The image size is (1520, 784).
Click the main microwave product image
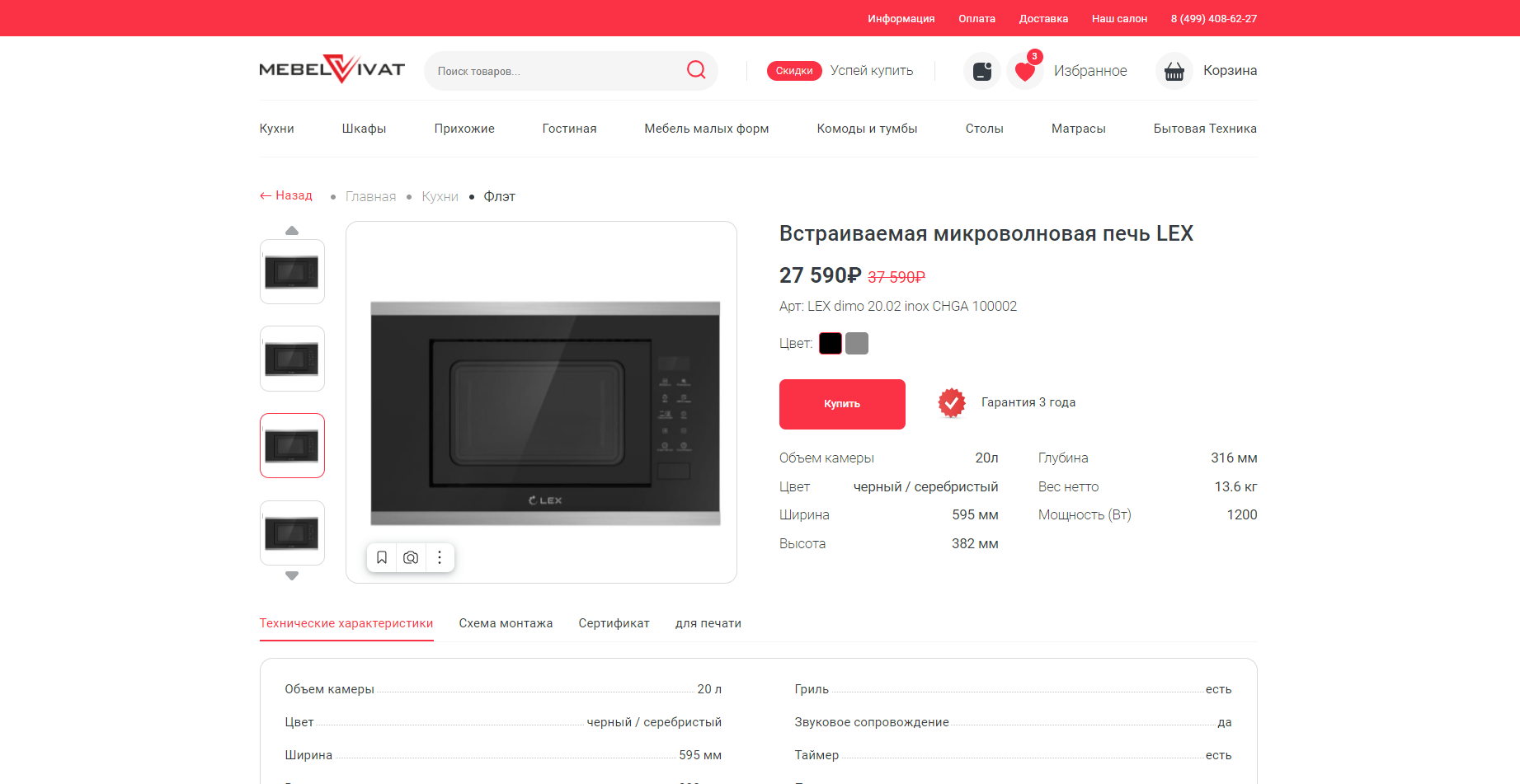[x=545, y=413]
